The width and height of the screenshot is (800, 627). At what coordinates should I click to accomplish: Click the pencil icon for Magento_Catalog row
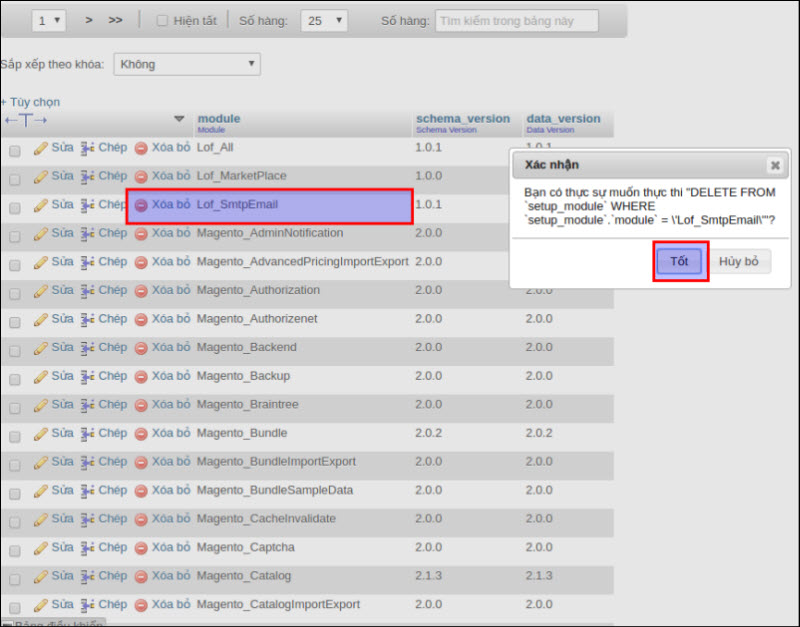(41, 577)
